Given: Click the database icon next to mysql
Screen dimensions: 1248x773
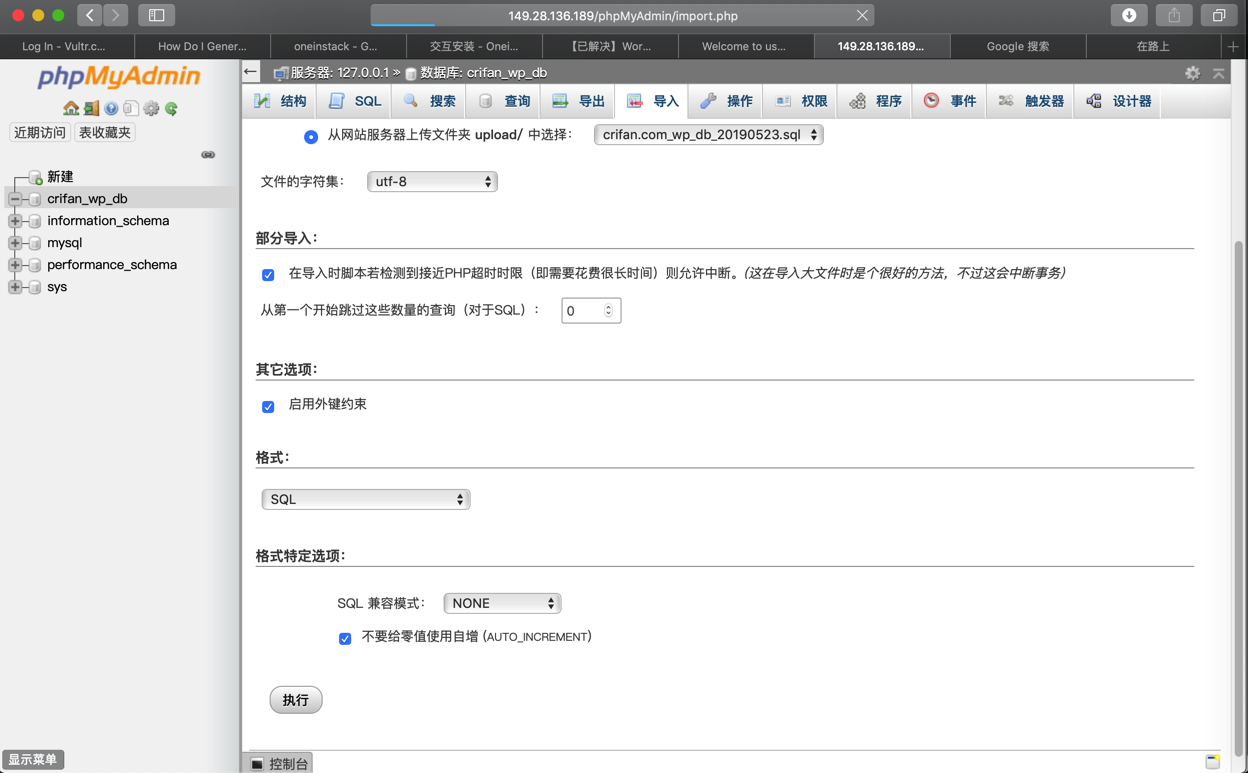Looking at the screenshot, I should tap(35, 243).
